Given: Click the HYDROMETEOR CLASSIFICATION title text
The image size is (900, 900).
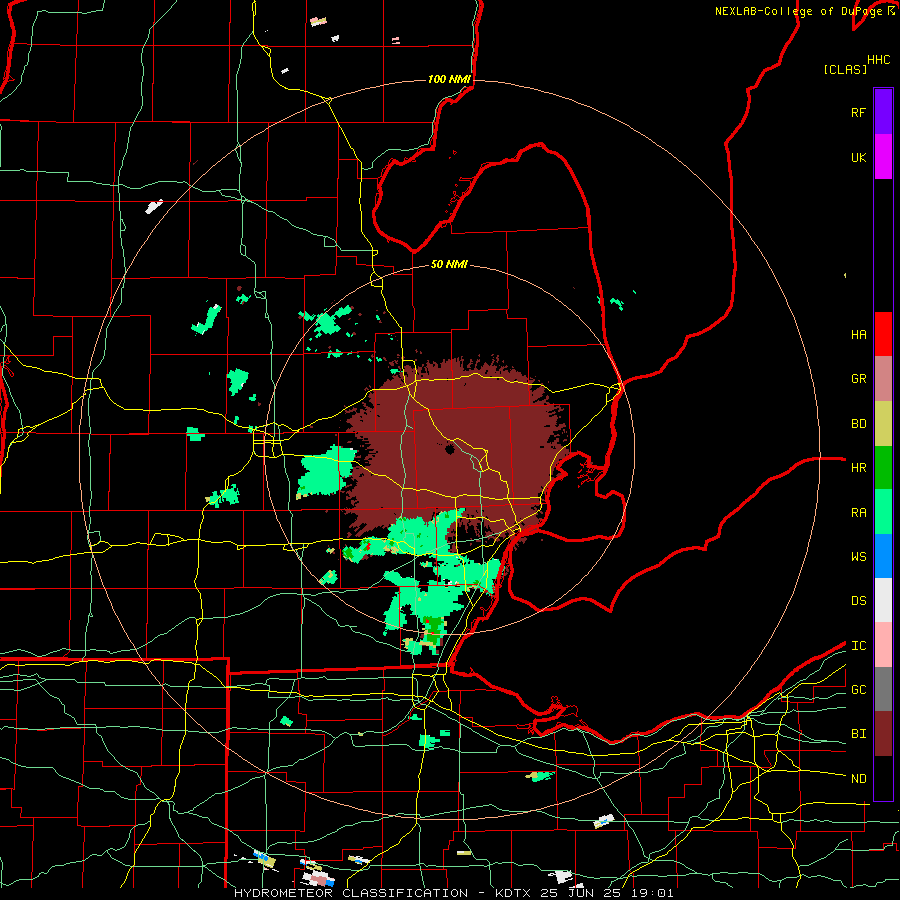Looking at the screenshot, I should (x=350, y=893).
